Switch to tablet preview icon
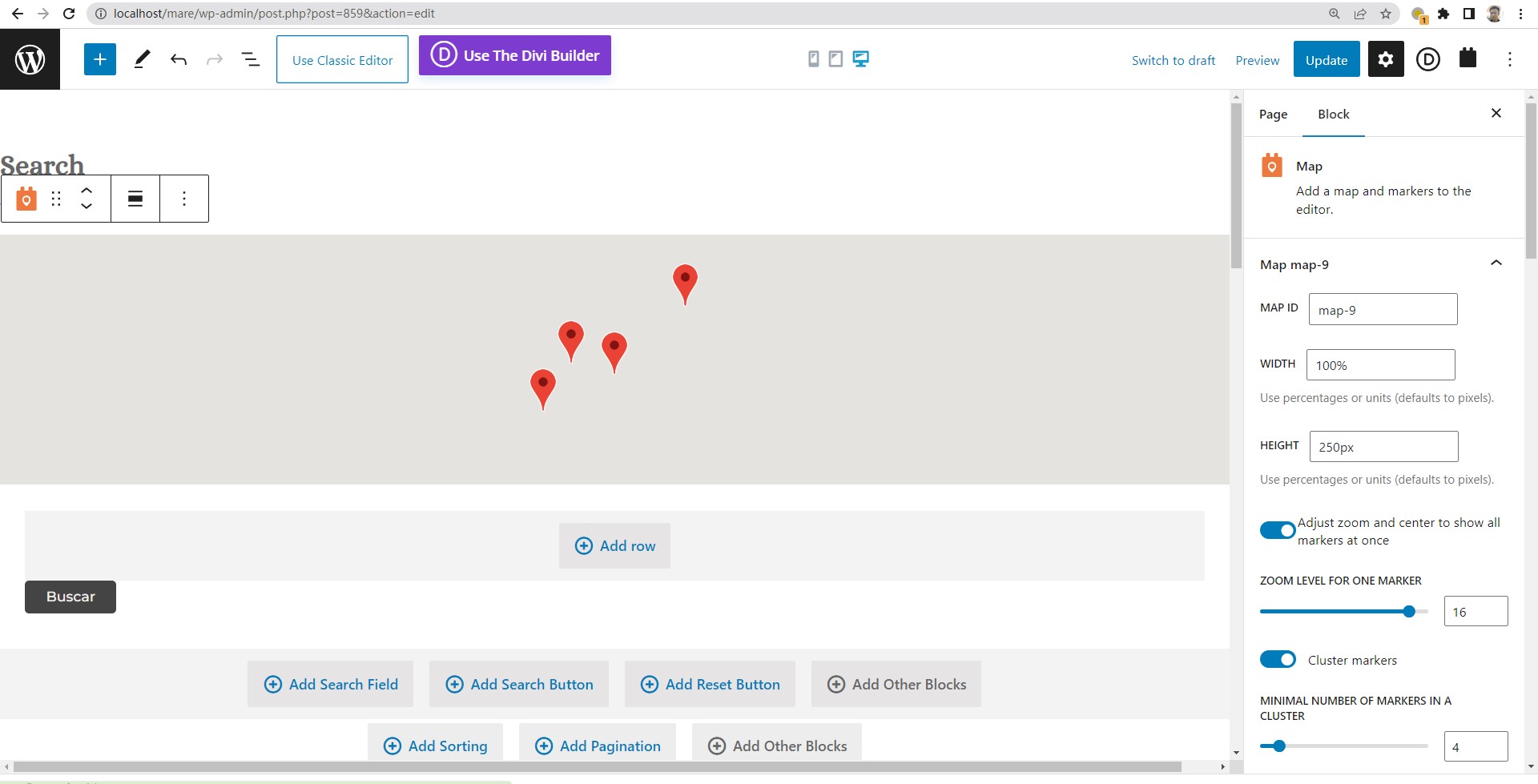Image resolution: width=1538 pixels, height=784 pixels. (835, 58)
